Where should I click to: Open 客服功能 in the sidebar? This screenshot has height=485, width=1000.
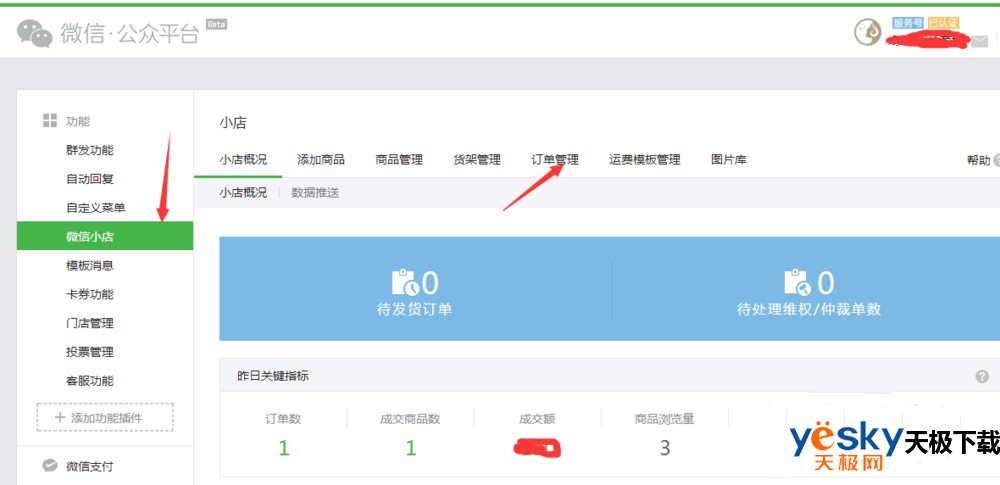tap(90, 381)
